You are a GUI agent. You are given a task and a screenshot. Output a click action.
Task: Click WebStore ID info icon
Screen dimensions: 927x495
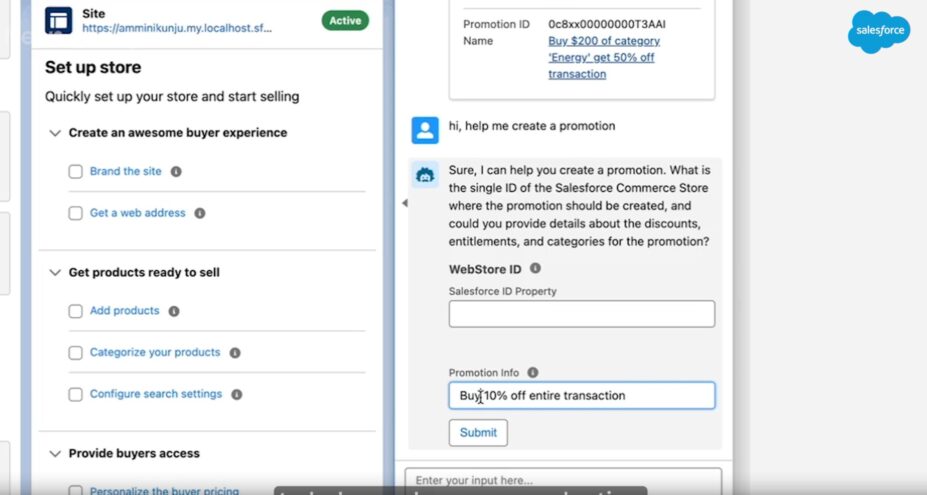[535, 269]
